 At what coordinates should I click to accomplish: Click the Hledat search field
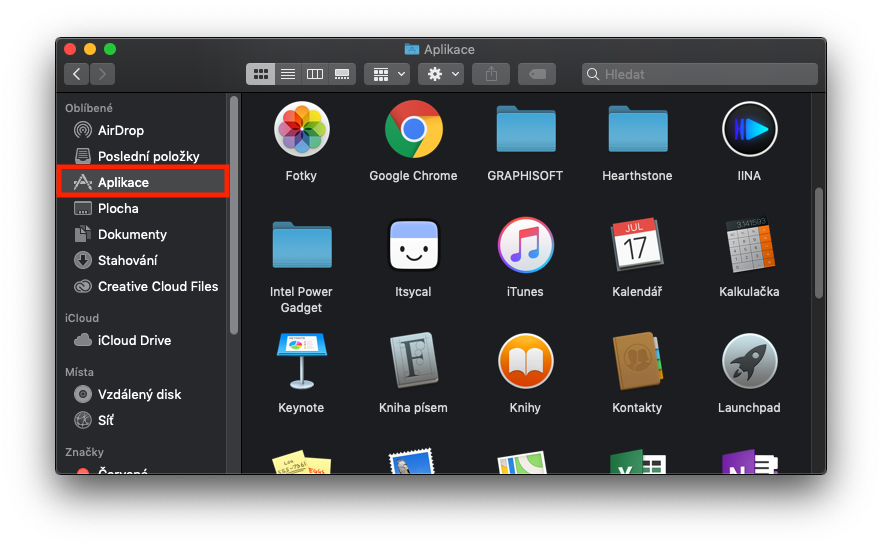coord(700,74)
